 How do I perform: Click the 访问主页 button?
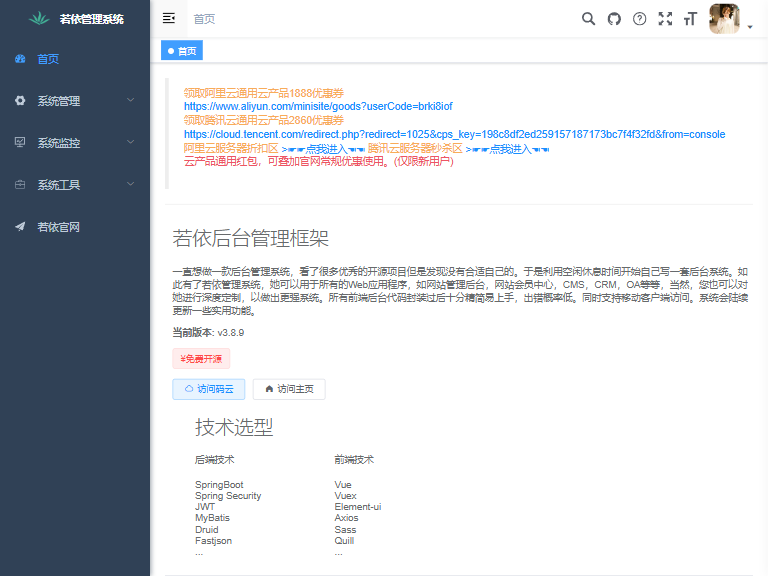tap(289, 389)
